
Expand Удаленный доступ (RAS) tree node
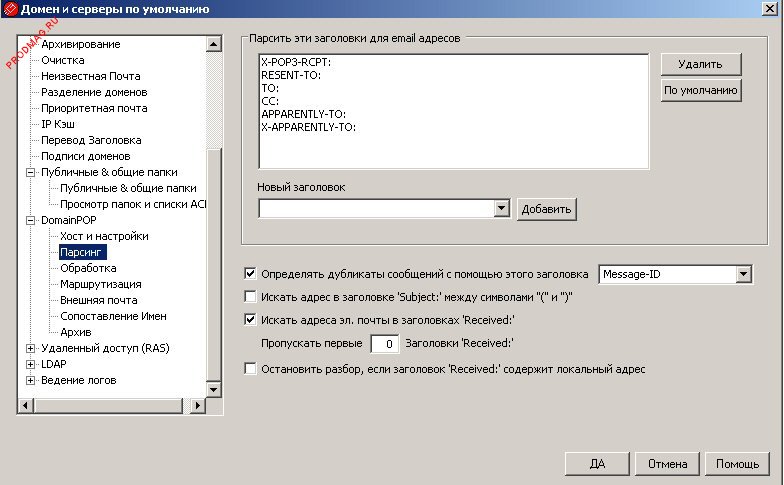pyautogui.click(x=30, y=348)
